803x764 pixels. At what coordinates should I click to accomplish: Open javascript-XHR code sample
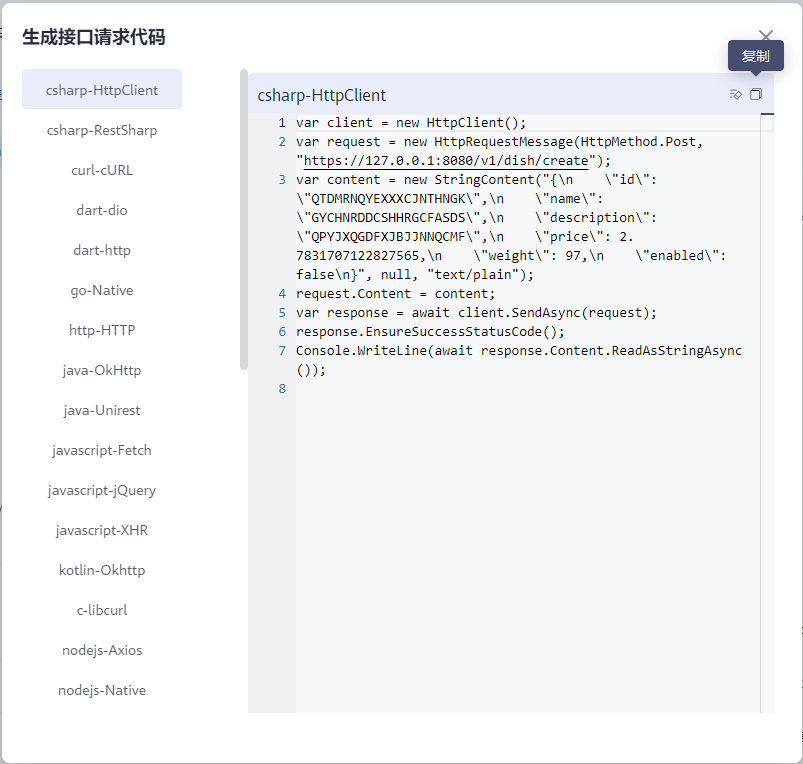click(102, 530)
